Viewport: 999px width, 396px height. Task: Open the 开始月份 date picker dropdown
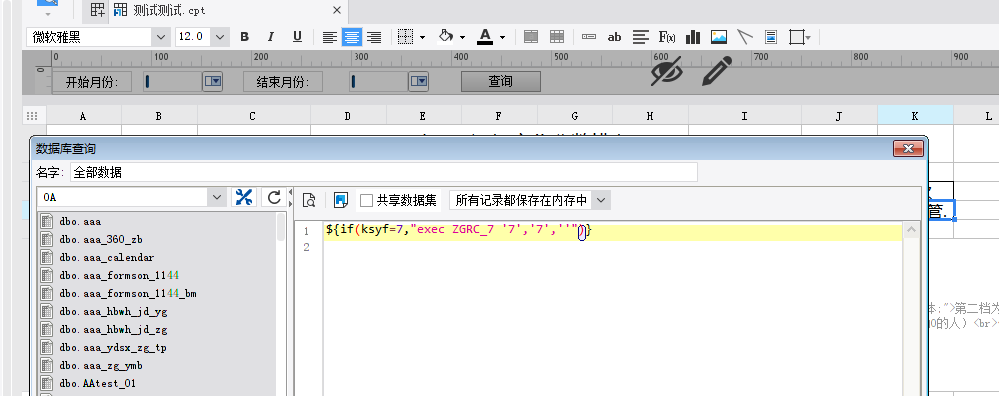coord(213,81)
